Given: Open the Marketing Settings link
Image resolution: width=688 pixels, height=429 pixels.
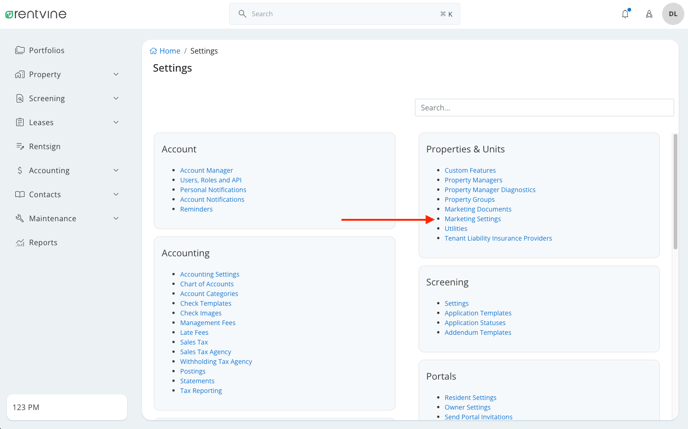Looking at the screenshot, I should [473, 219].
